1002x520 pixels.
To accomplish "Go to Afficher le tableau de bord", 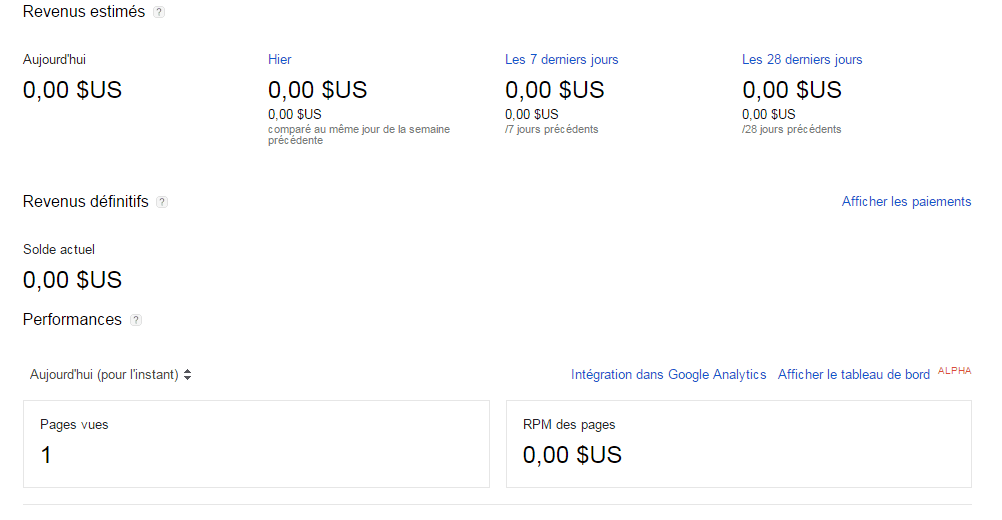I will pos(853,375).
